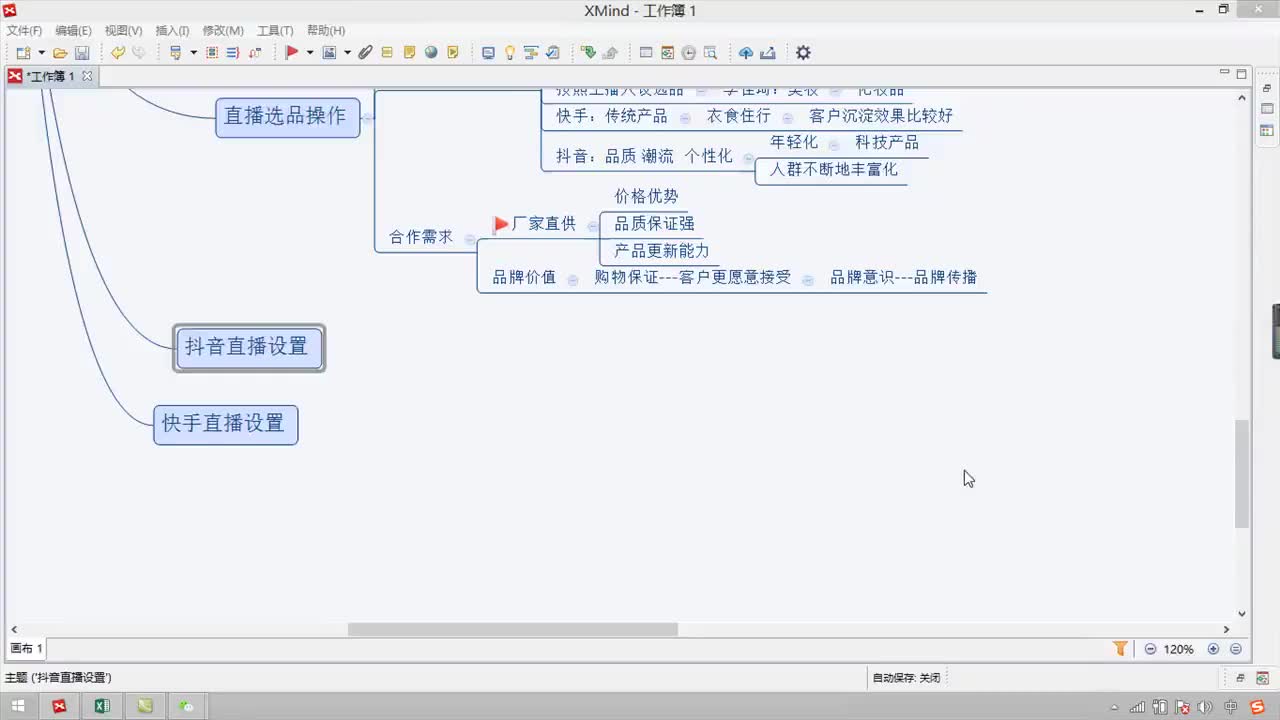This screenshot has width=1280, height=720.
Task: Open the 插入(I) menu
Action: coord(172,31)
